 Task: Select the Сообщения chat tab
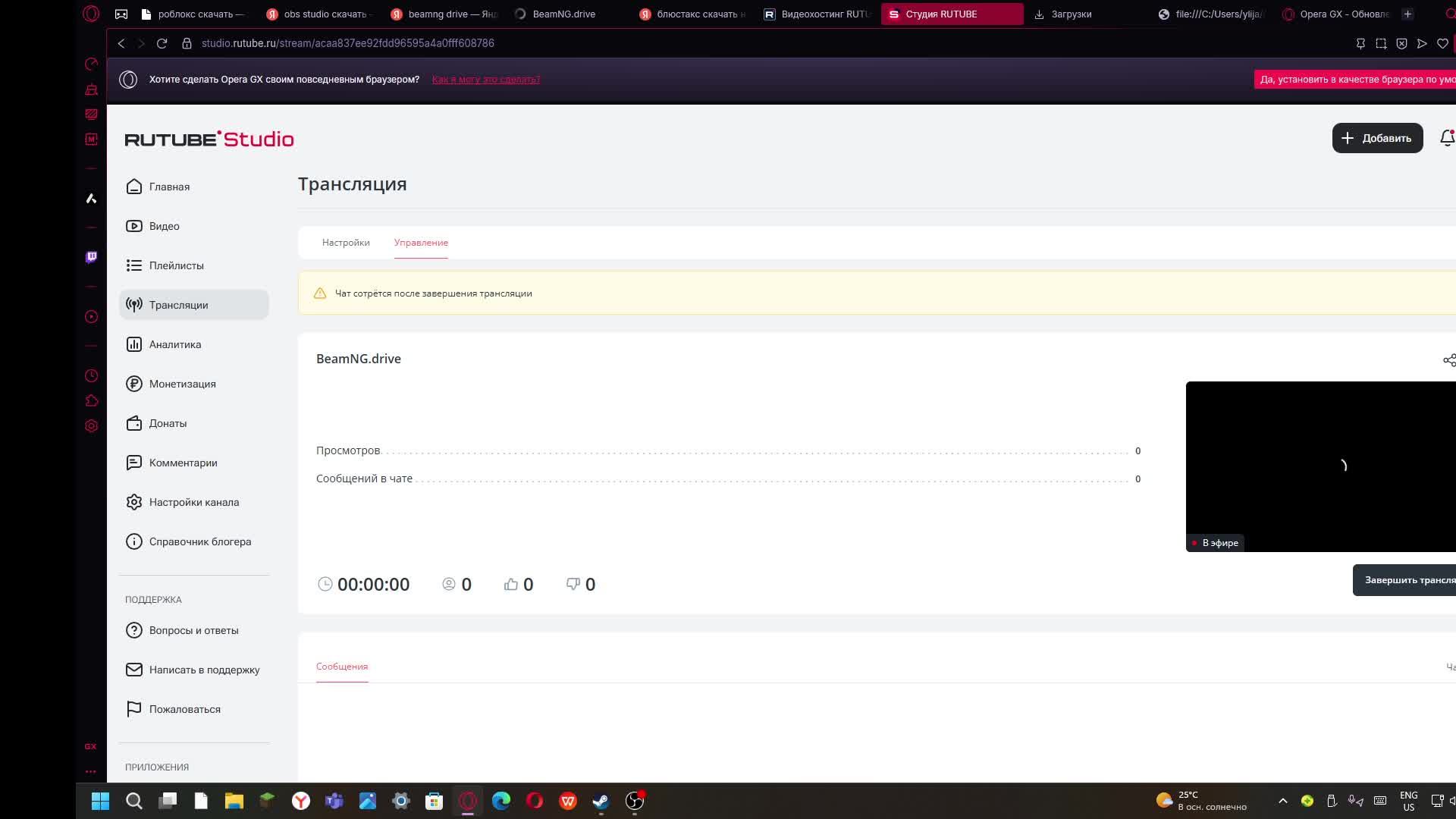point(342,667)
